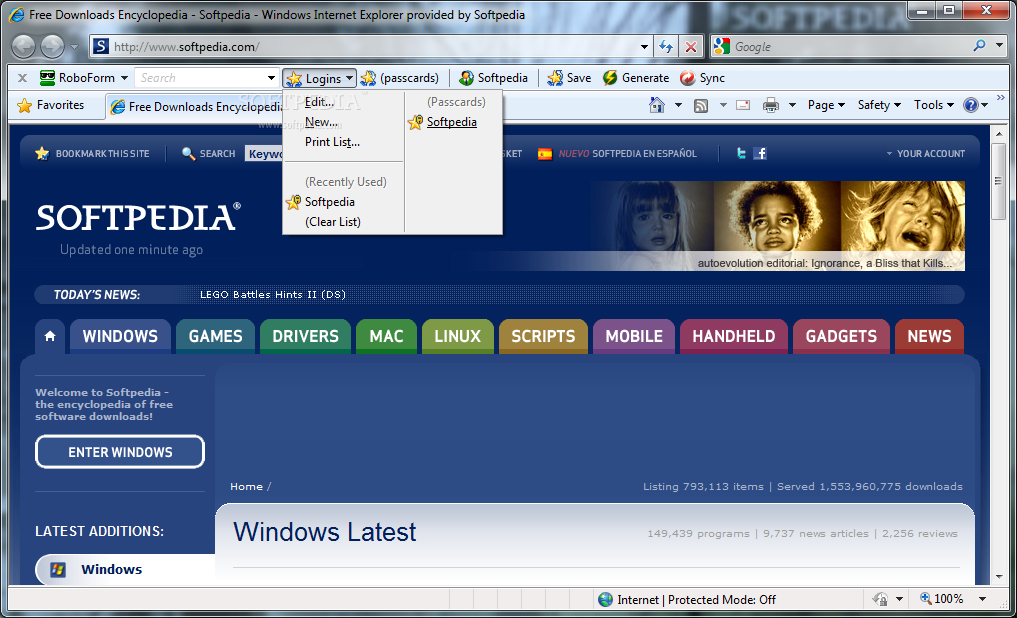Select recently used Softpedia login entry
The image size is (1017, 618).
pos(329,202)
